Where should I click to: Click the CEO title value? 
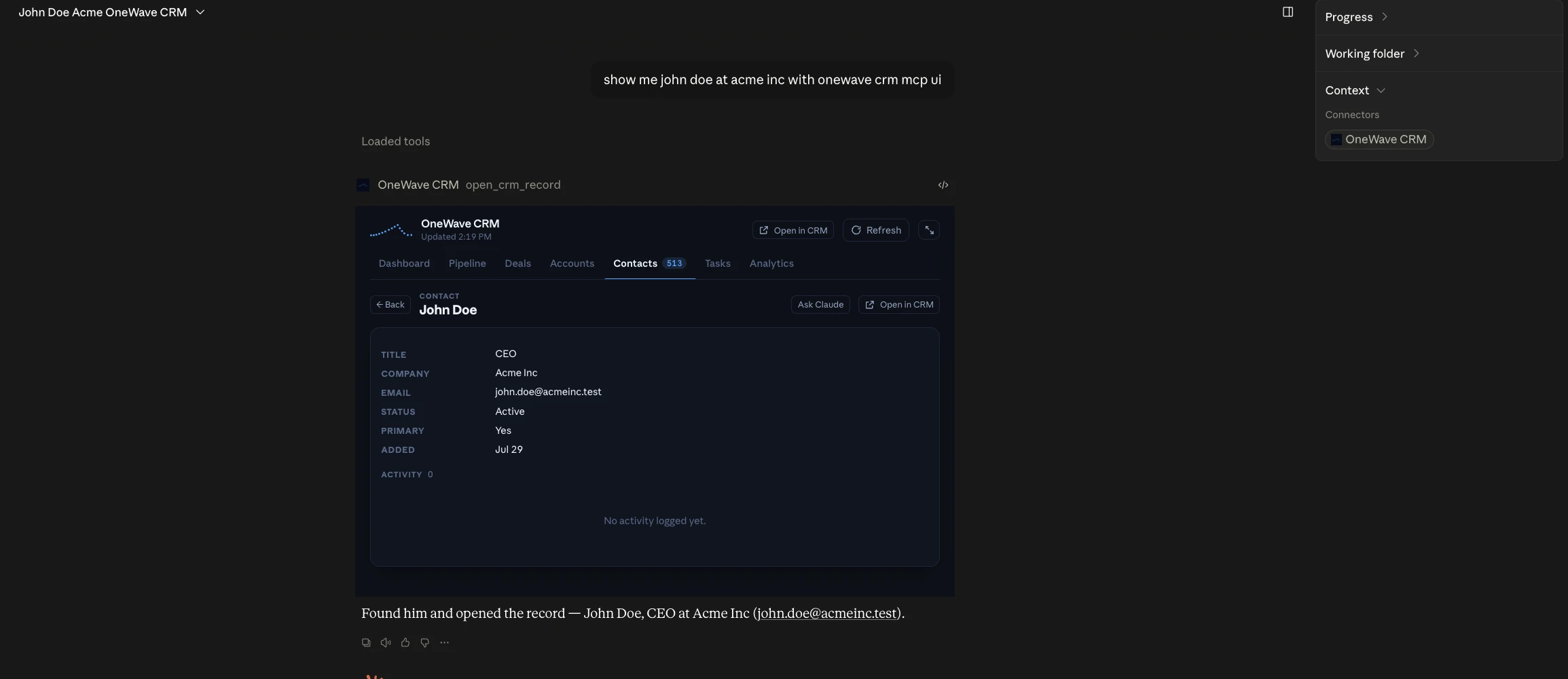tap(506, 354)
